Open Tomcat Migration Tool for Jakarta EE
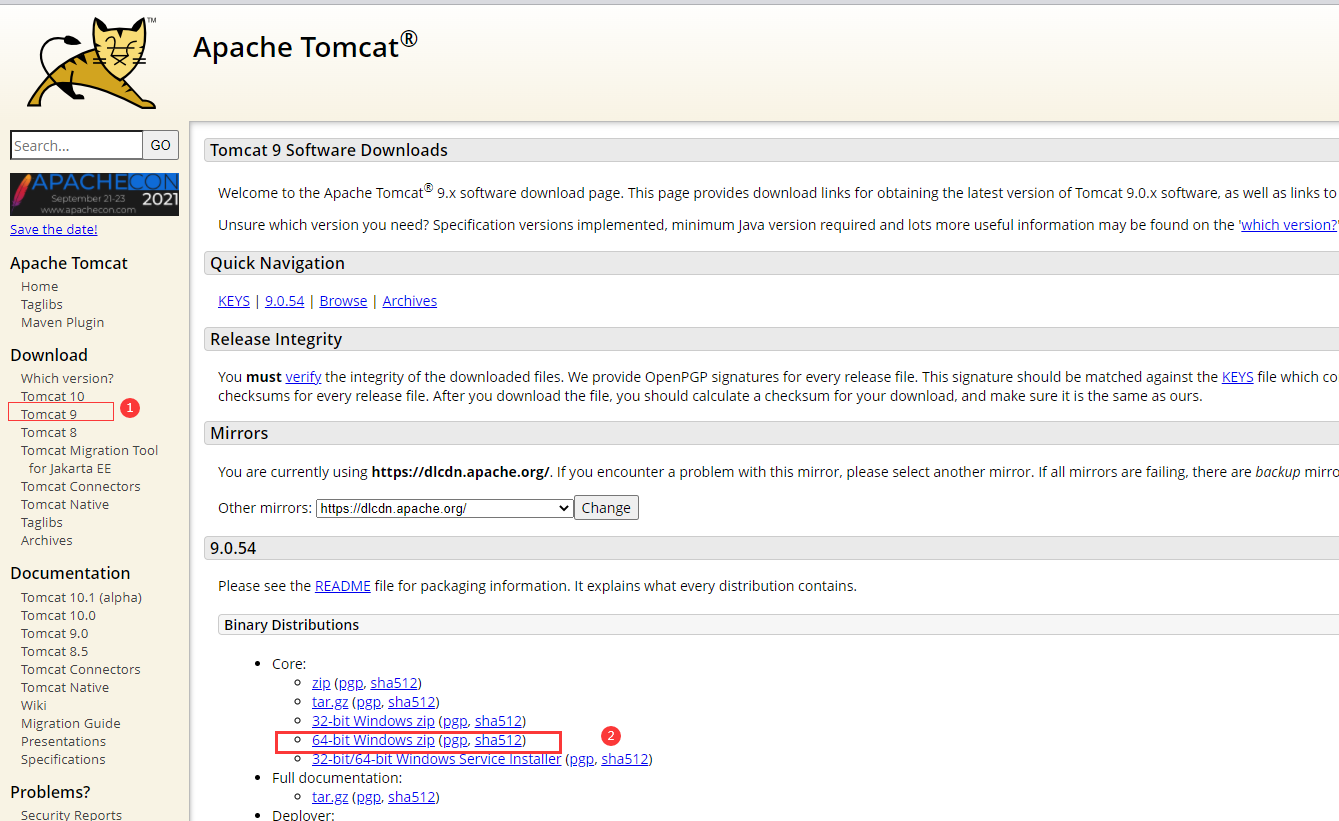1339x821 pixels. (x=90, y=459)
